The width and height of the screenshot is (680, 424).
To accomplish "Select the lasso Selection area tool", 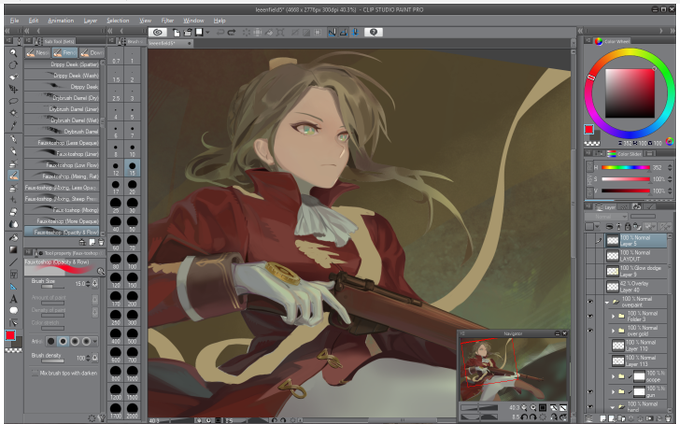I will pos(13,101).
